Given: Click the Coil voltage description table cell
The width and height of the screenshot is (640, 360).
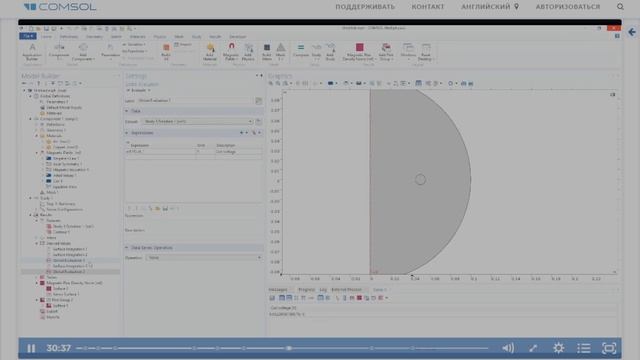Looking at the screenshot, I should point(238,152).
